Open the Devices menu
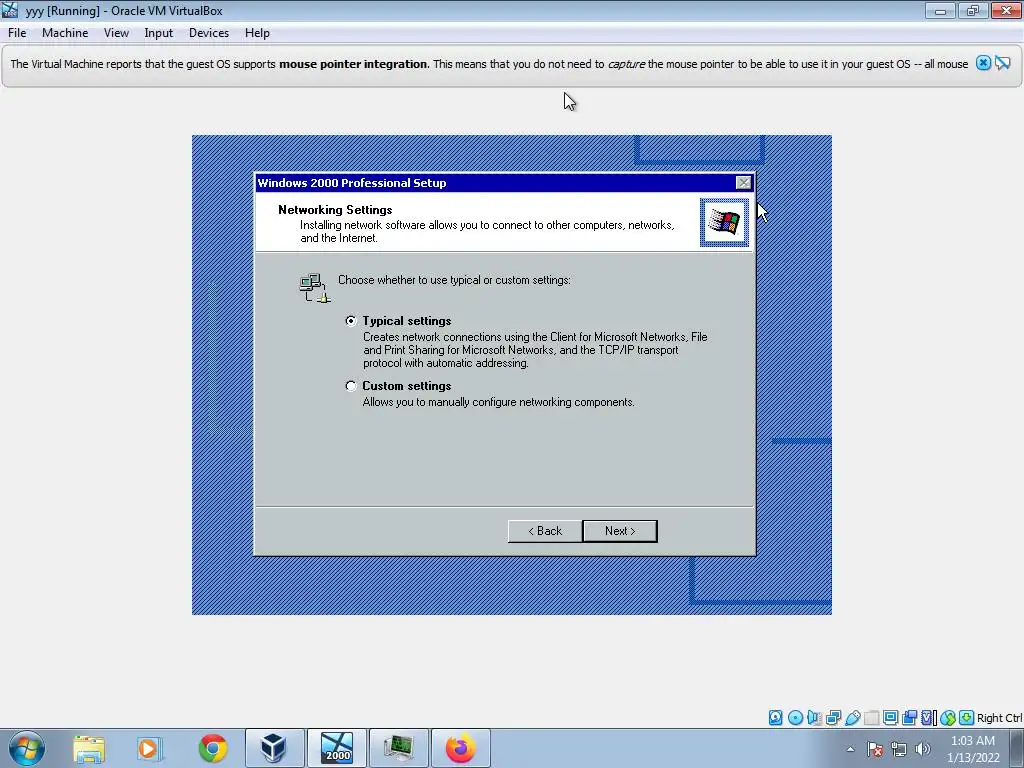Screen dimensions: 1024x768 [x=209, y=33]
